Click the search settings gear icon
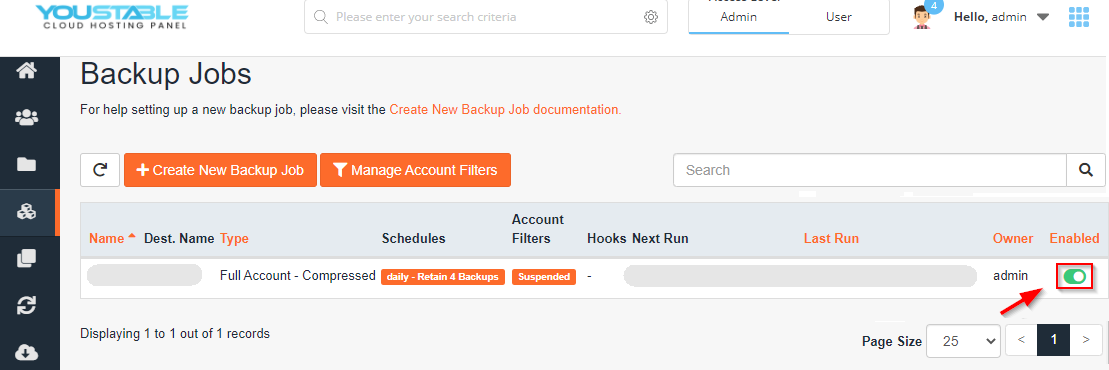1109x370 pixels. click(651, 17)
